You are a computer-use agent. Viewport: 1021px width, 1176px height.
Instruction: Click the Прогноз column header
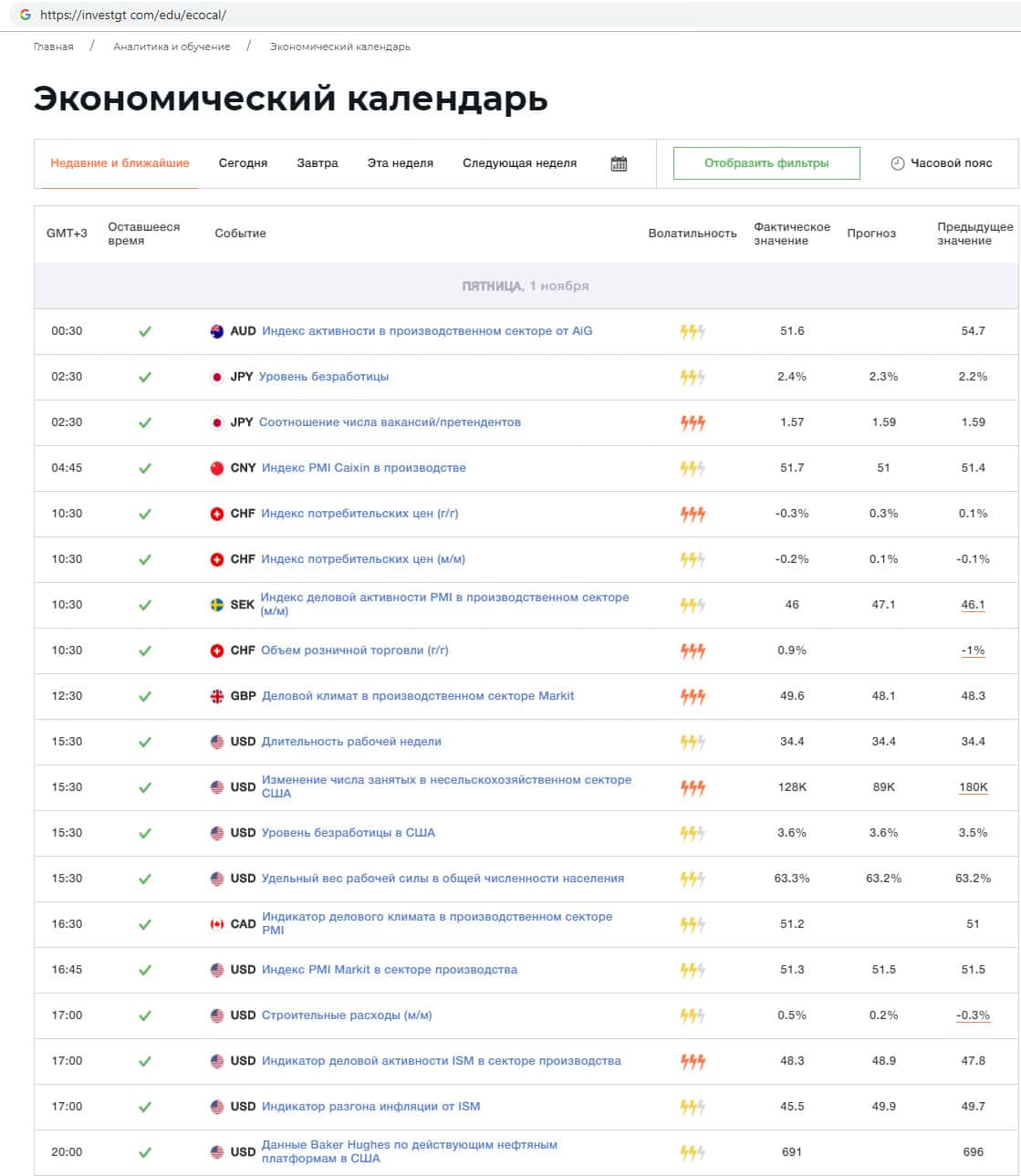[871, 234]
